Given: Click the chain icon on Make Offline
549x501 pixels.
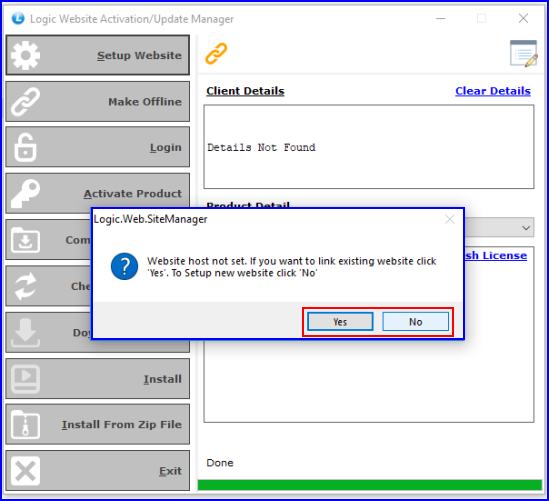Looking at the screenshot, I should point(25,102).
